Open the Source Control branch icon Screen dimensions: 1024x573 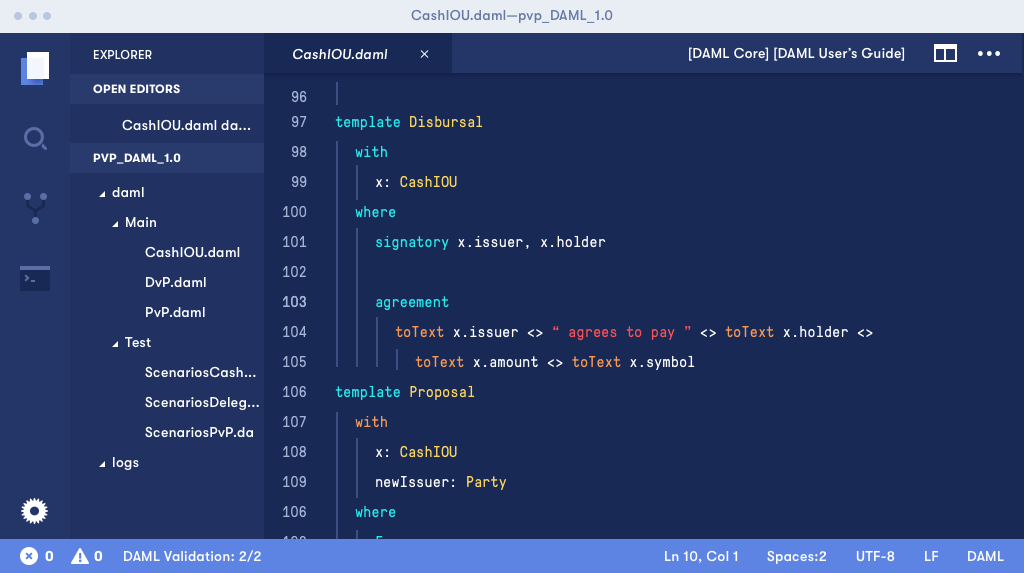click(x=35, y=208)
